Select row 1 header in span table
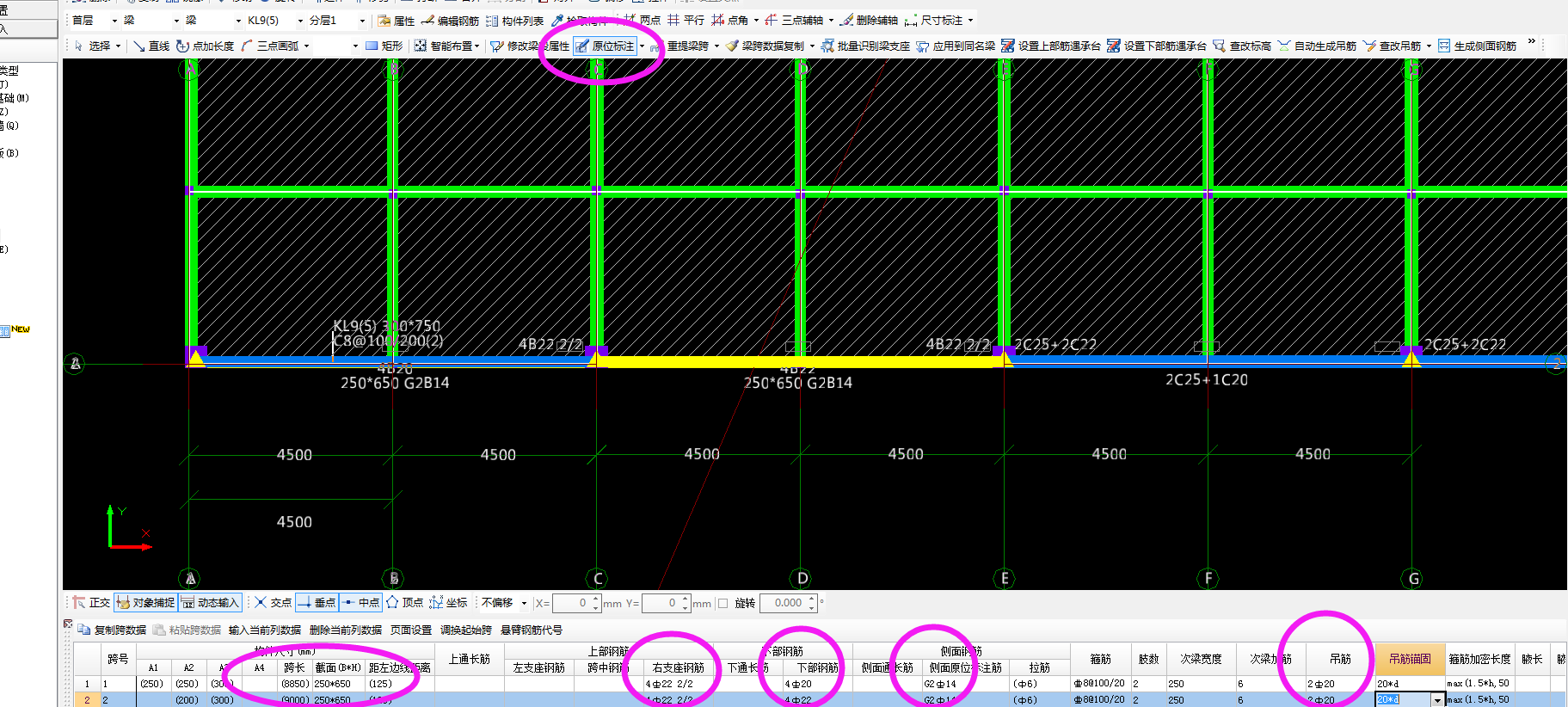This screenshot has height=707, width=1568. coord(86,684)
